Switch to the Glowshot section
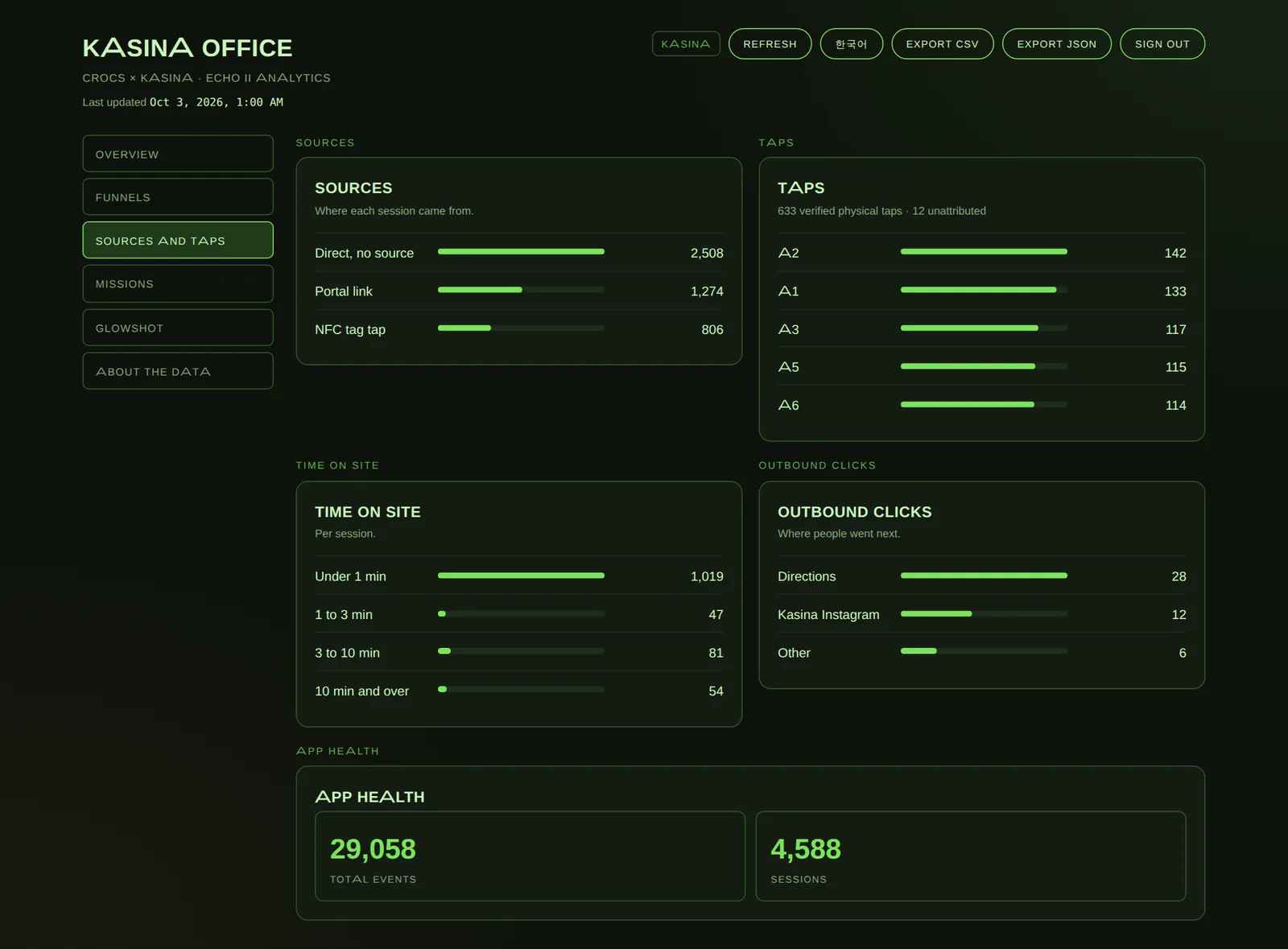Viewport: 1288px width, 949px height. 178,328
